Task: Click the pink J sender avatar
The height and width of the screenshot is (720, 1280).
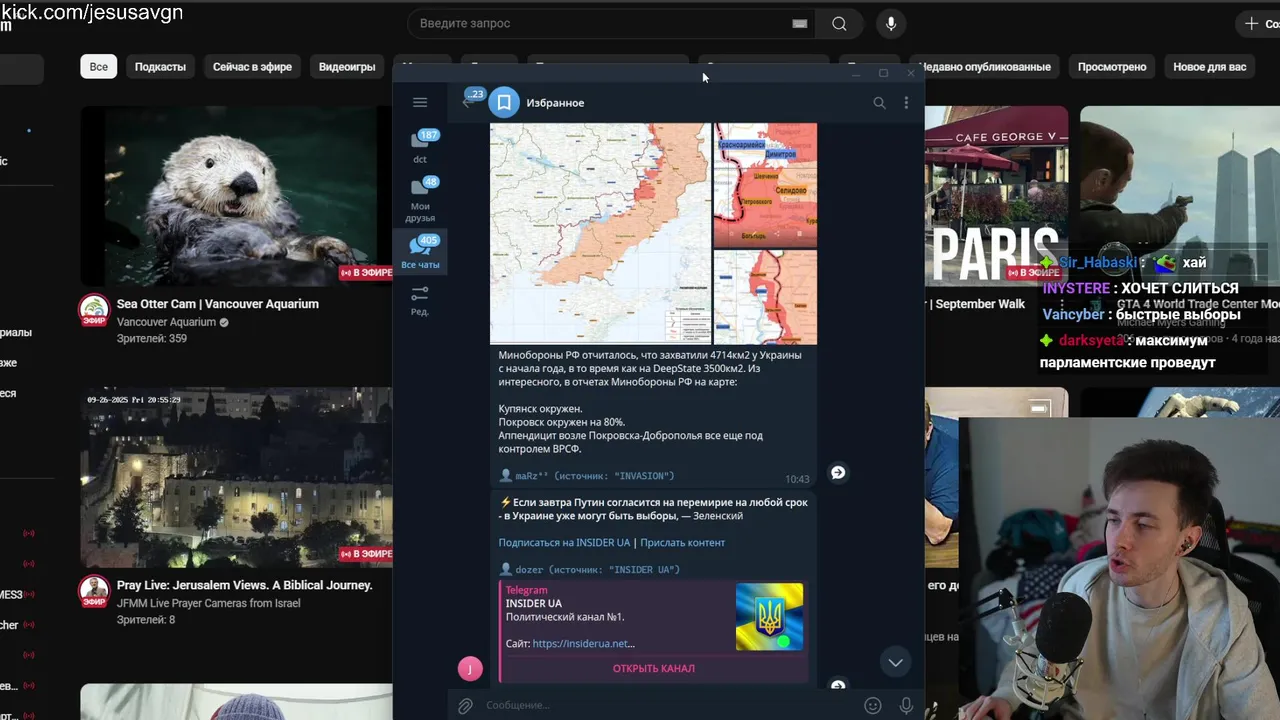Action: (x=470, y=668)
